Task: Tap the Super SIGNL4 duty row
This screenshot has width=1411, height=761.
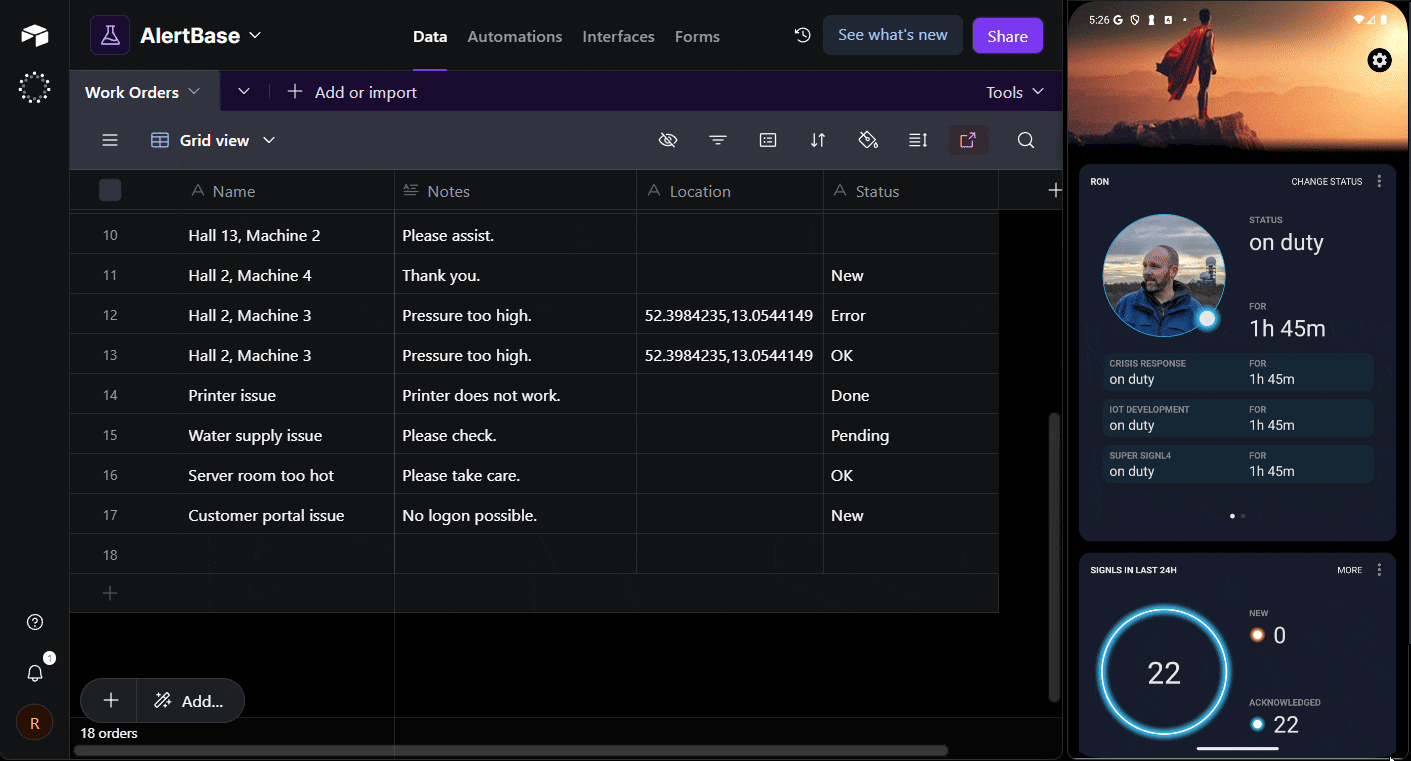Action: 1238,464
